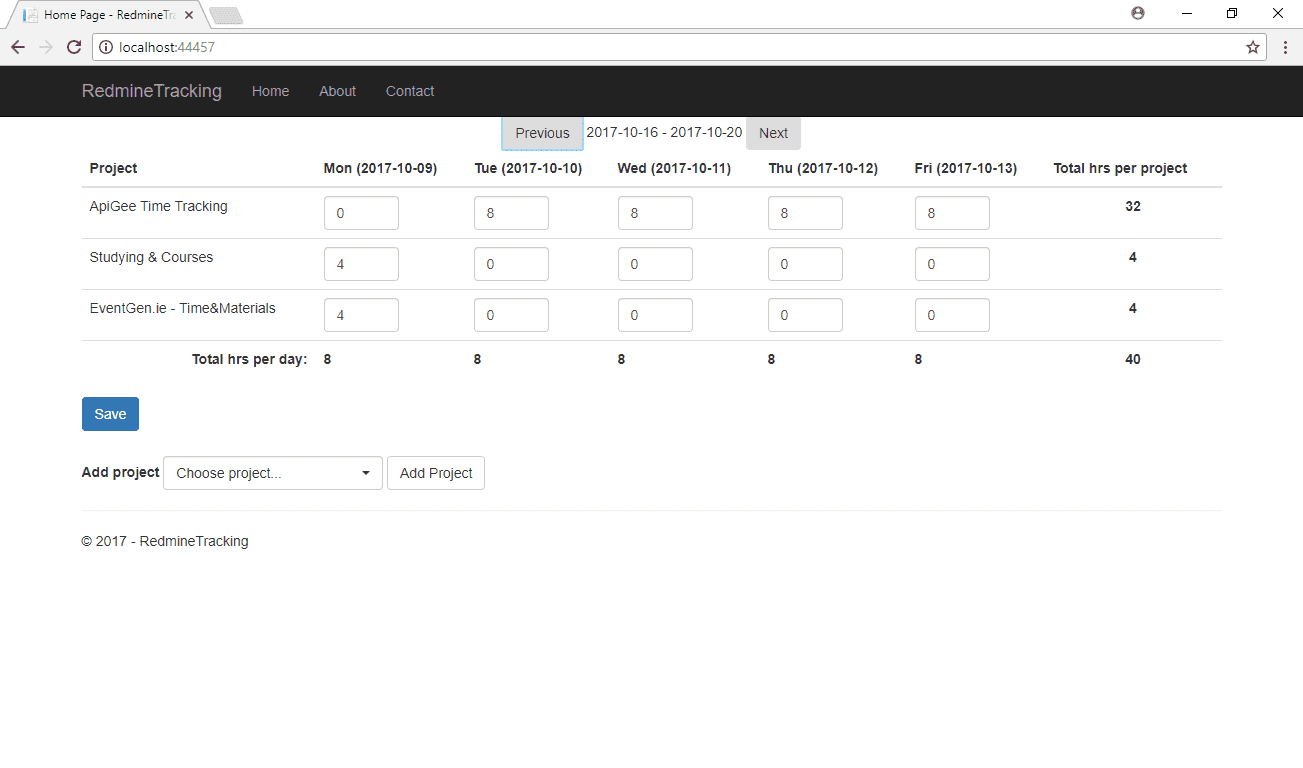Edit EventGen.ie Wednesday hours field
Screen dimensions: 1303x768
coord(655,315)
